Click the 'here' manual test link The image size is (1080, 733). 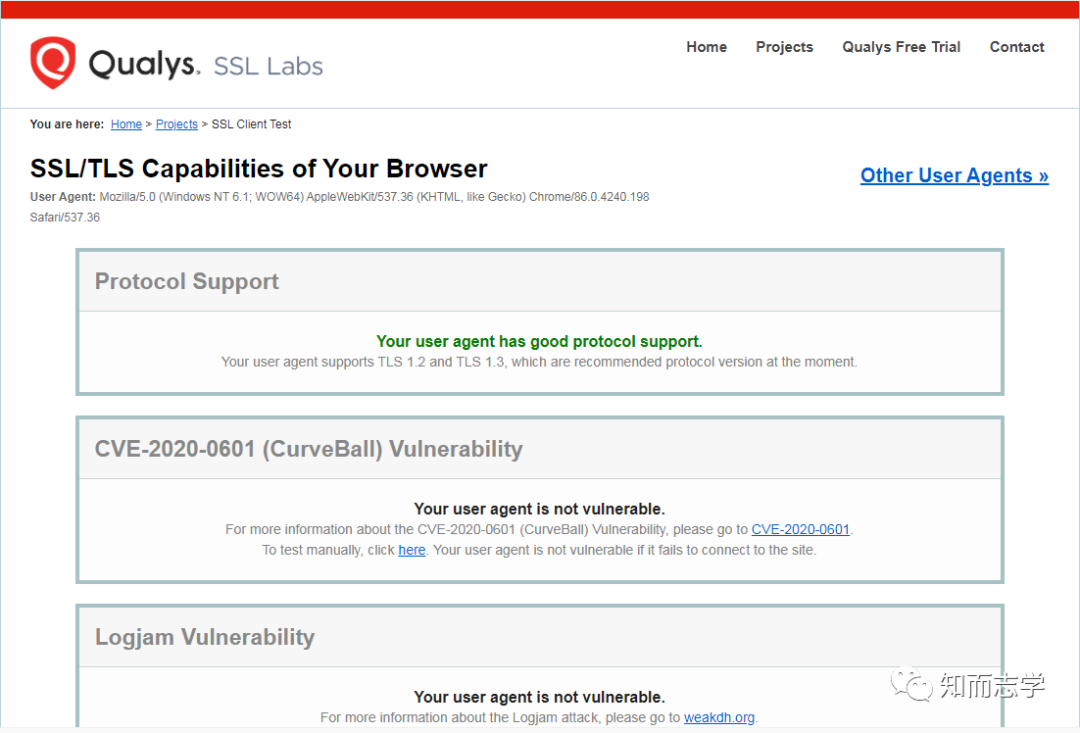click(412, 550)
